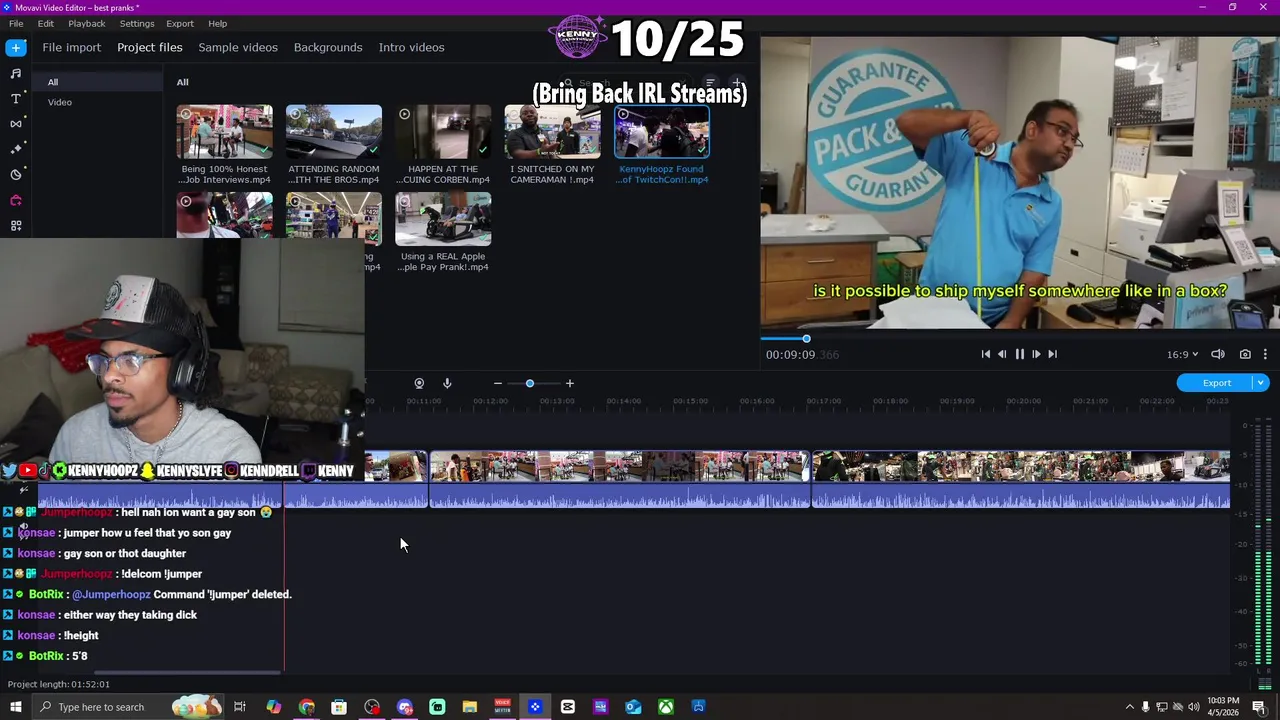Open the import media plus button
Image resolution: width=1280 pixels, height=720 pixels.
(15, 47)
